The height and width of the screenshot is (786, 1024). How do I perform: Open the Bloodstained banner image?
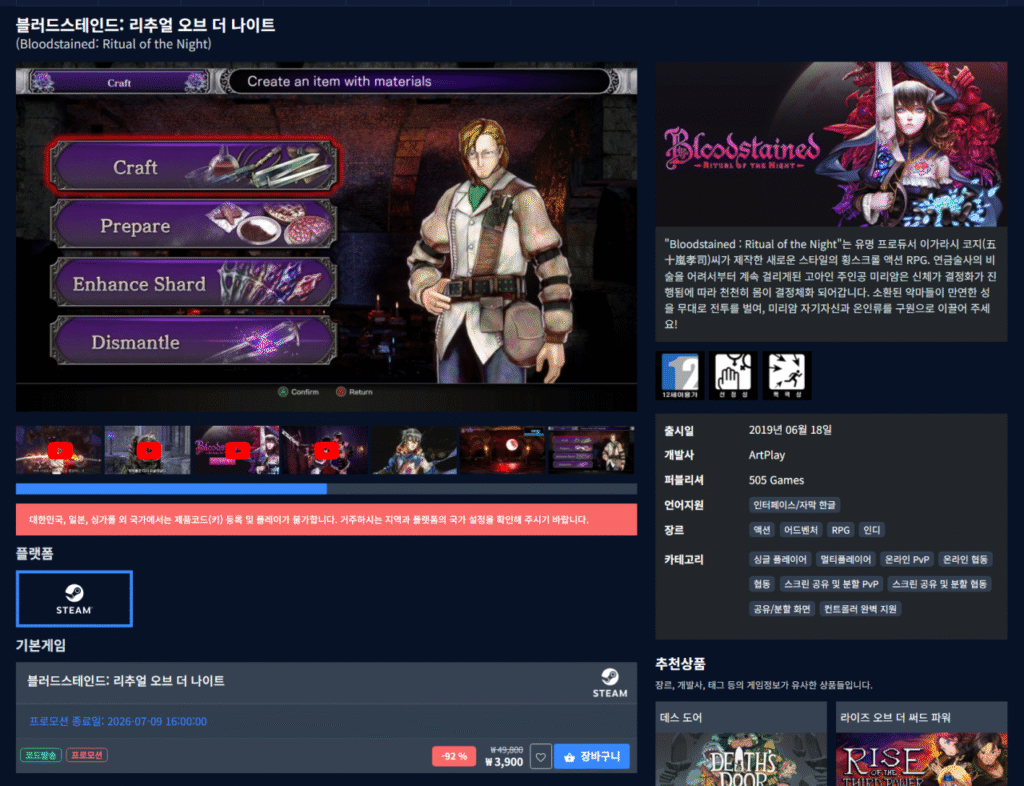[x=831, y=144]
